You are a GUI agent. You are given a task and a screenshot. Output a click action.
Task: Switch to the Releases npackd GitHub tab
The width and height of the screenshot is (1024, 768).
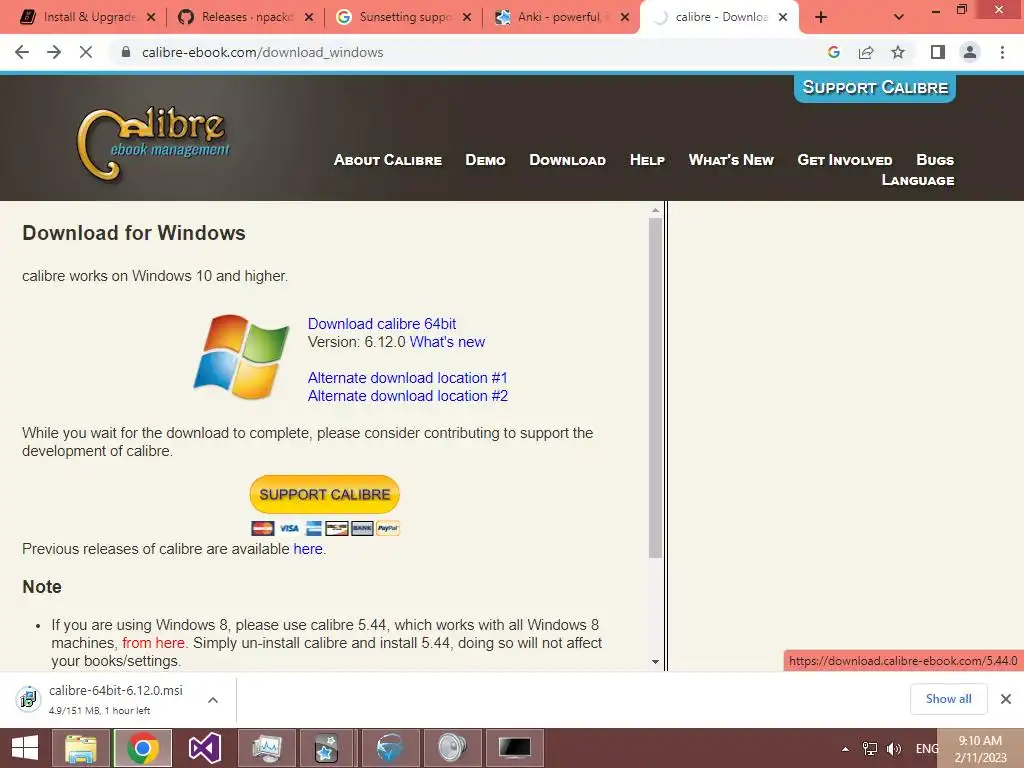tap(247, 17)
